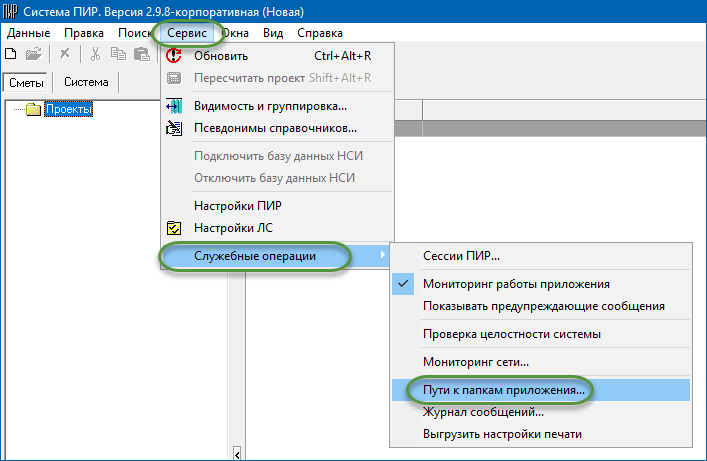The width and height of the screenshot is (707, 461).
Task: Click the yellow Проекты folder icon
Action: [33, 109]
